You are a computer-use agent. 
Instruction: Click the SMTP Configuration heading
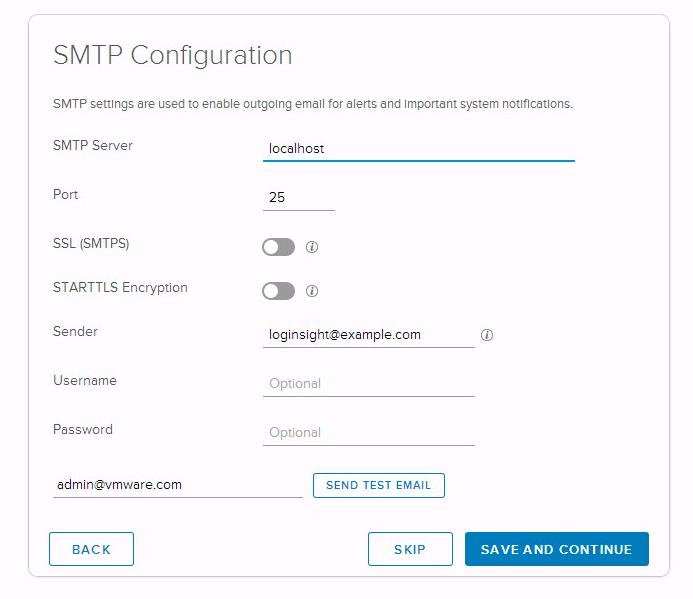172,55
